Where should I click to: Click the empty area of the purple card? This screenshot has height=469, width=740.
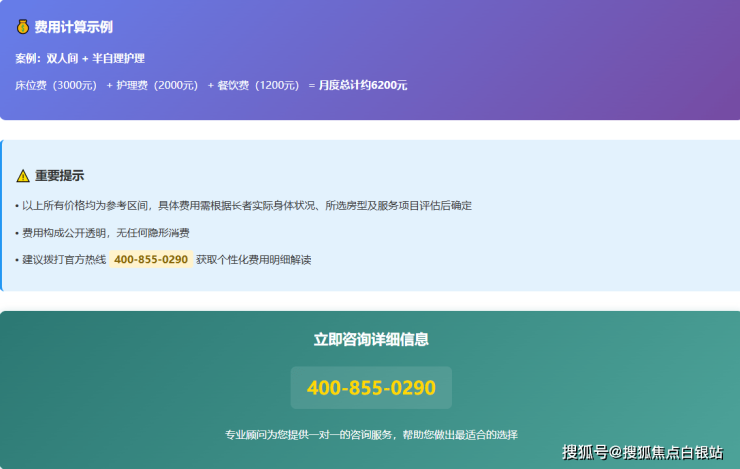click(x=580, y=50)
